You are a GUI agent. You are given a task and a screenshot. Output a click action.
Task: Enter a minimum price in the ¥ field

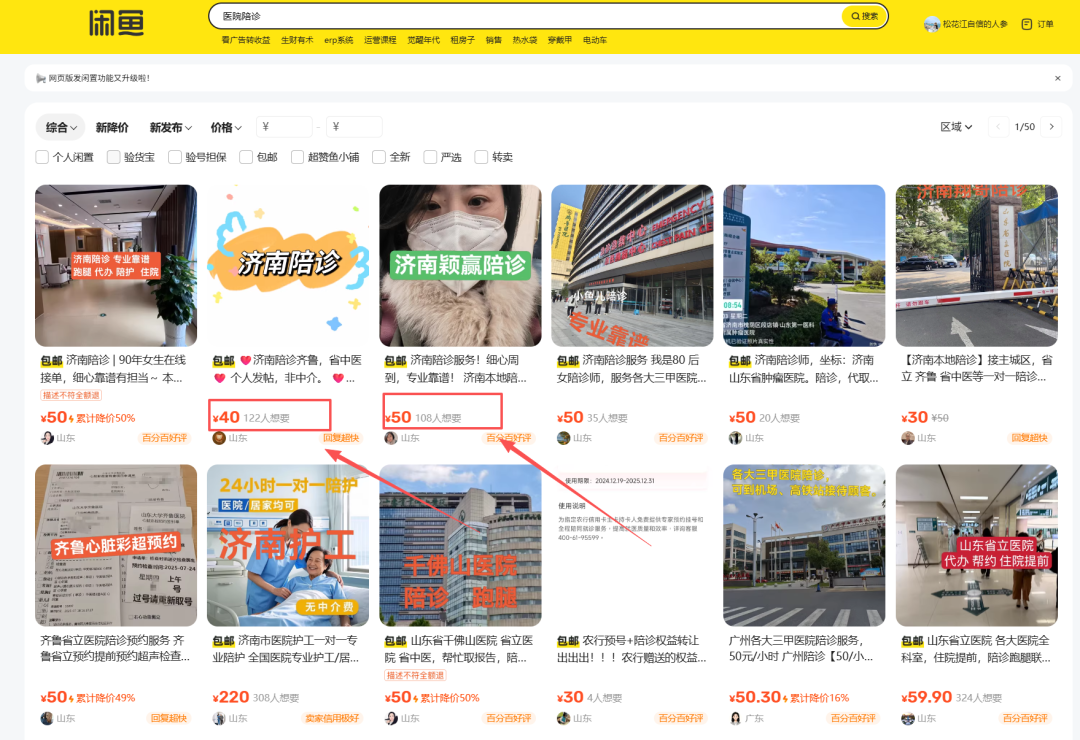point(283,127)
